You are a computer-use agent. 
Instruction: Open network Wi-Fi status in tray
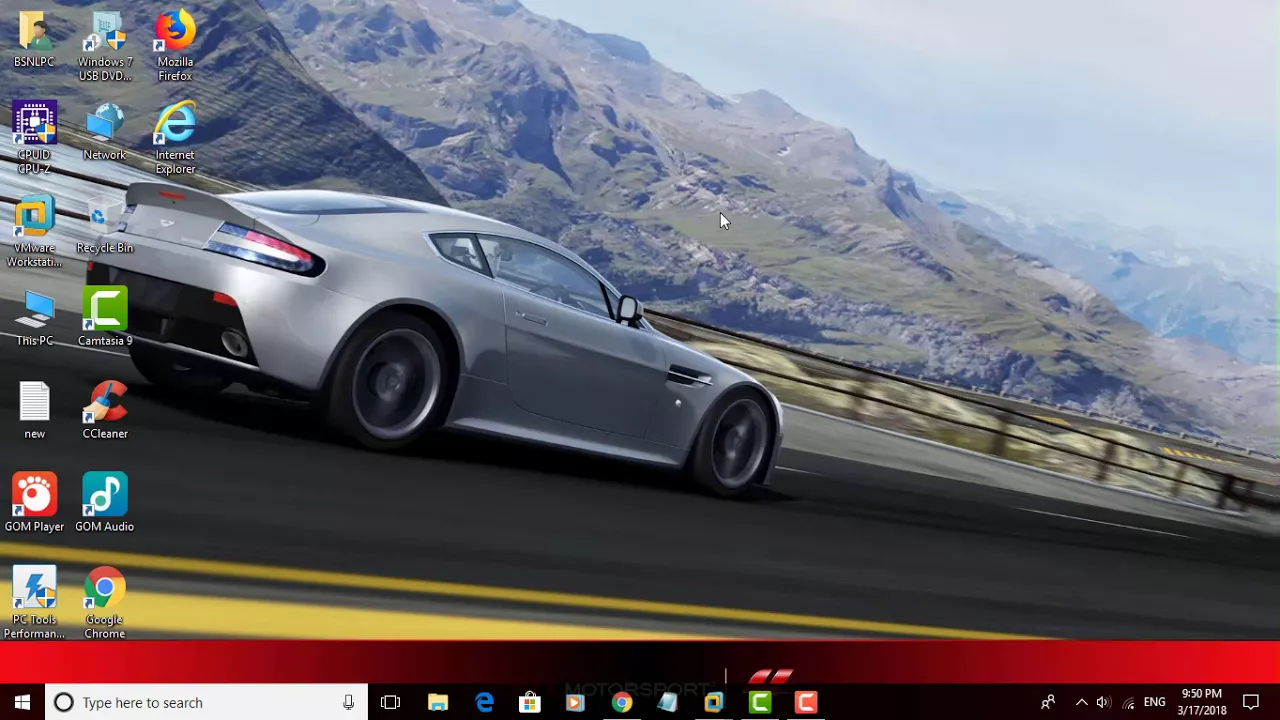1128,702
